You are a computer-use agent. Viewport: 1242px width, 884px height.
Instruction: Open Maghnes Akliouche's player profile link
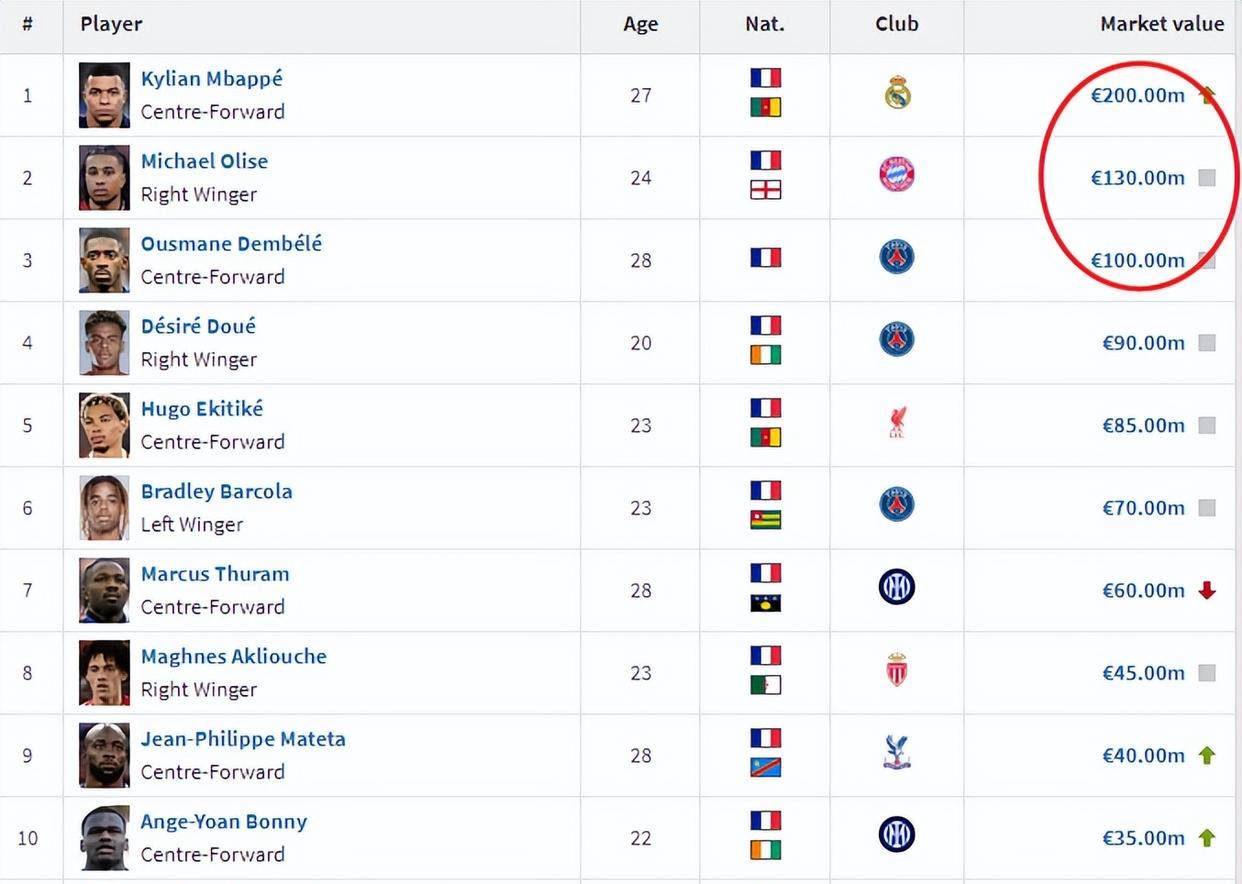pos(233,656)
